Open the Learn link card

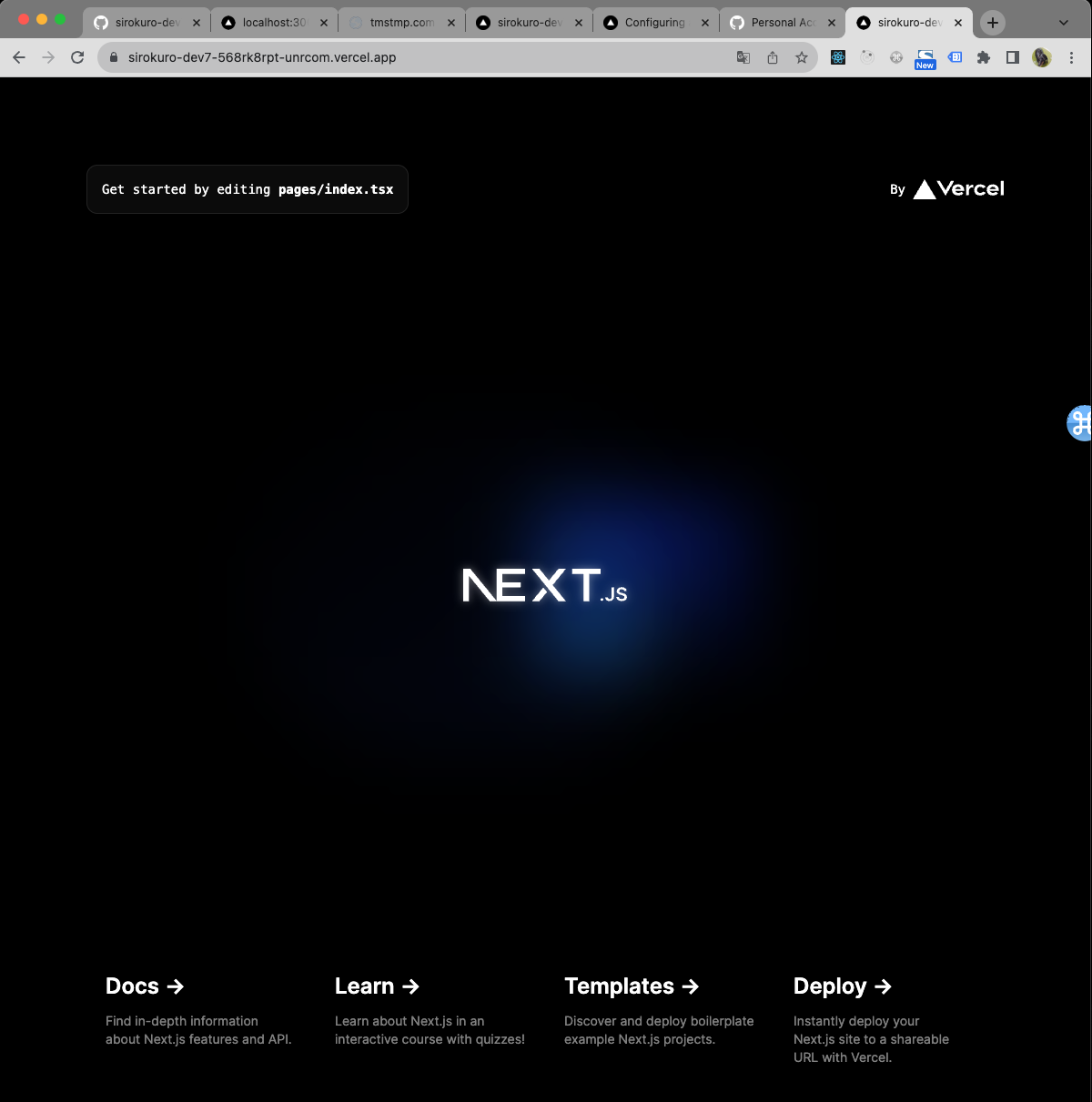pyautogui.click(x=430, y=1011)
